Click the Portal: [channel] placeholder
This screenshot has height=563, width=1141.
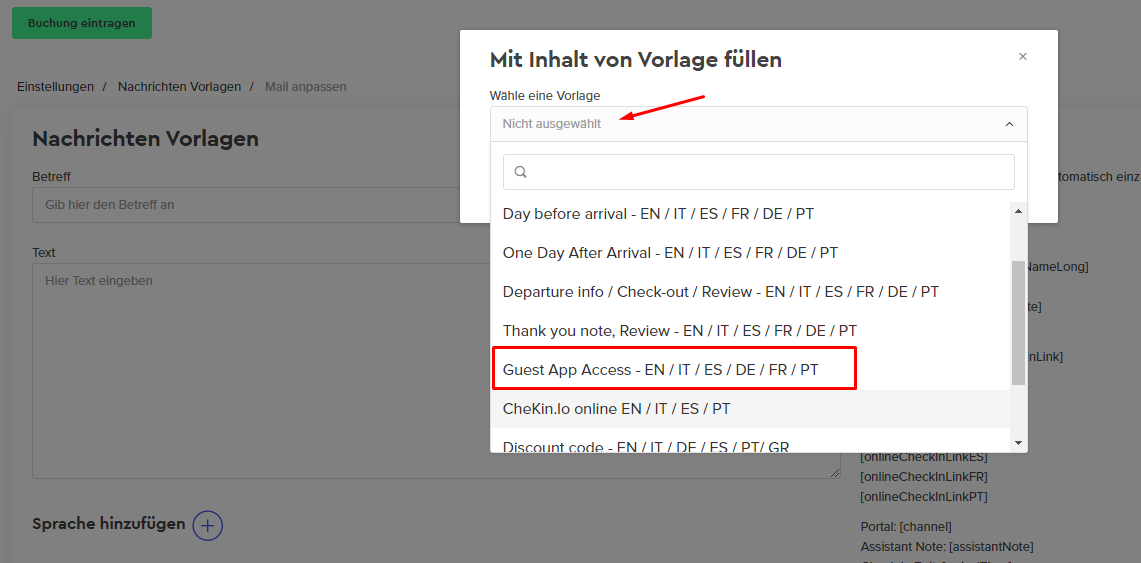point(906,527)
